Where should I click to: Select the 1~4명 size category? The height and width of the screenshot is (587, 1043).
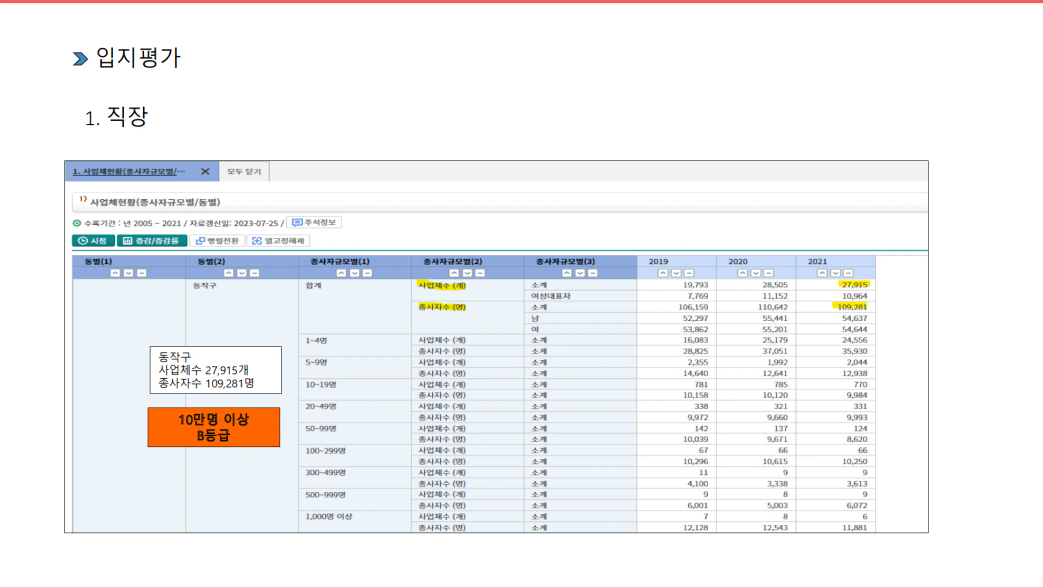tap(316, 341)
